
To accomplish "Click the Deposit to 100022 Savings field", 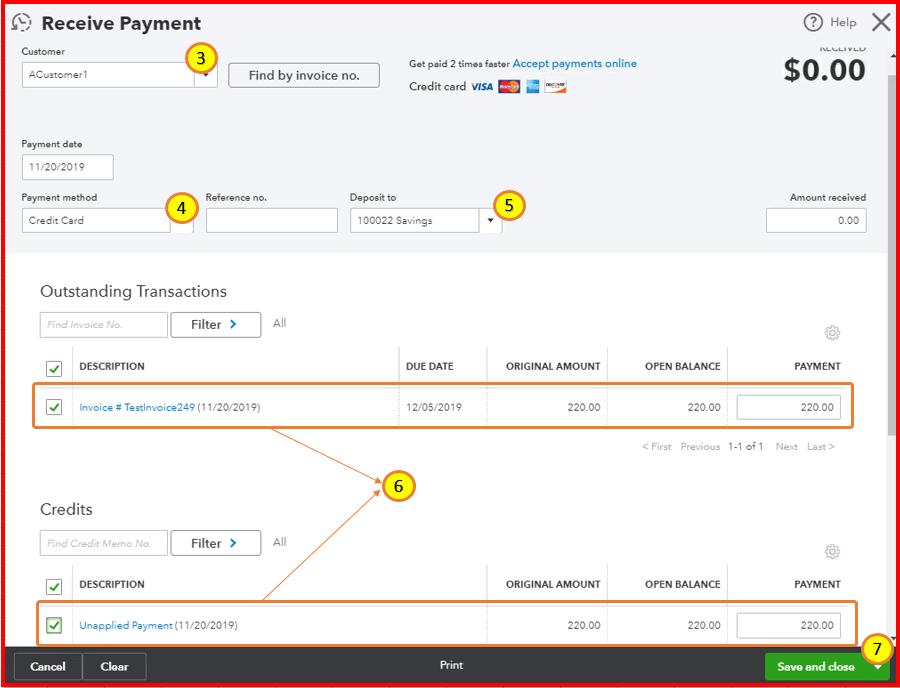I will point(414,220).
